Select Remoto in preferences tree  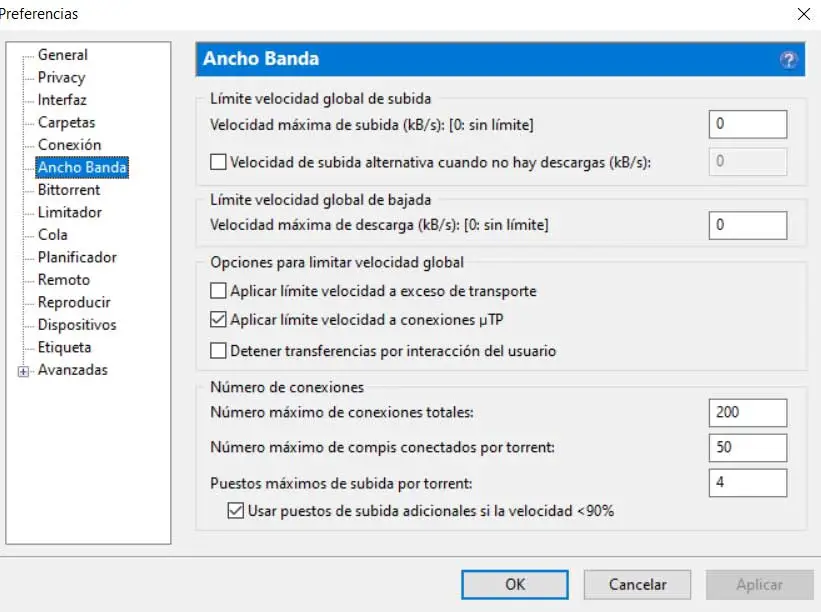(63, 280)
